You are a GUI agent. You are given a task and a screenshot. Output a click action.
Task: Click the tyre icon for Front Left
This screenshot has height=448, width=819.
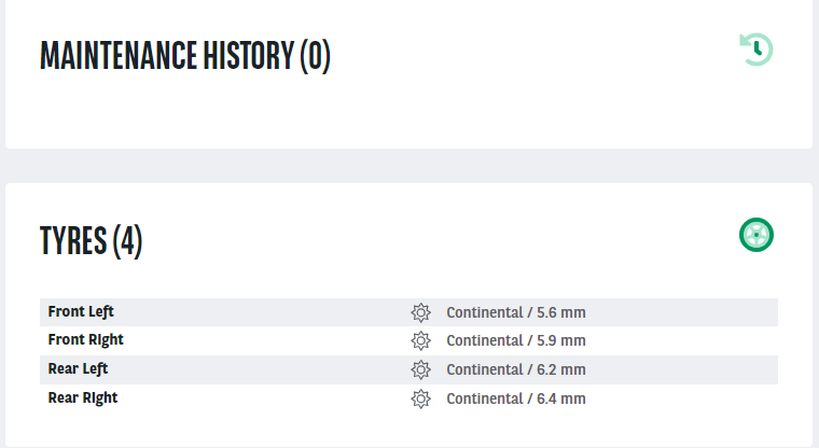420,312
